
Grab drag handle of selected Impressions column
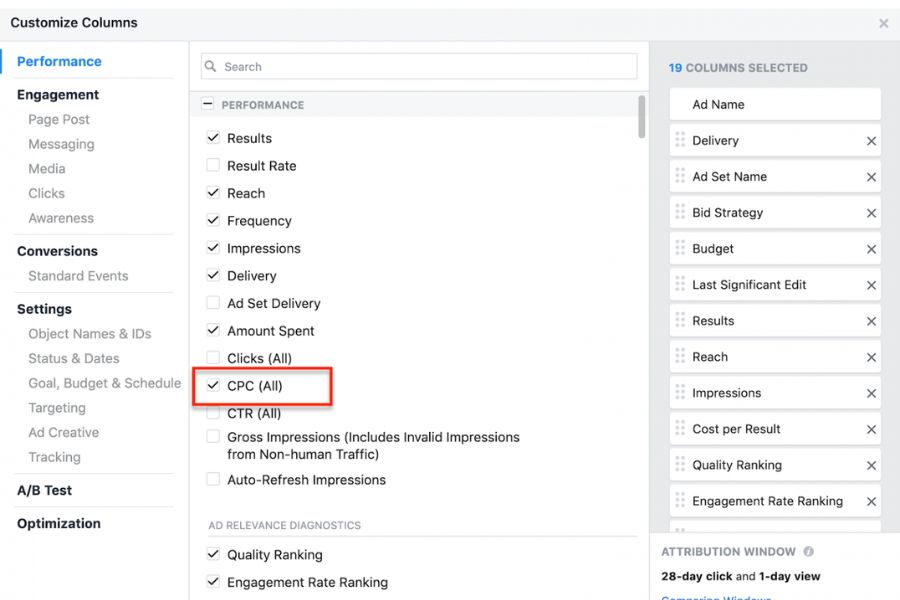tap(680, 392)
